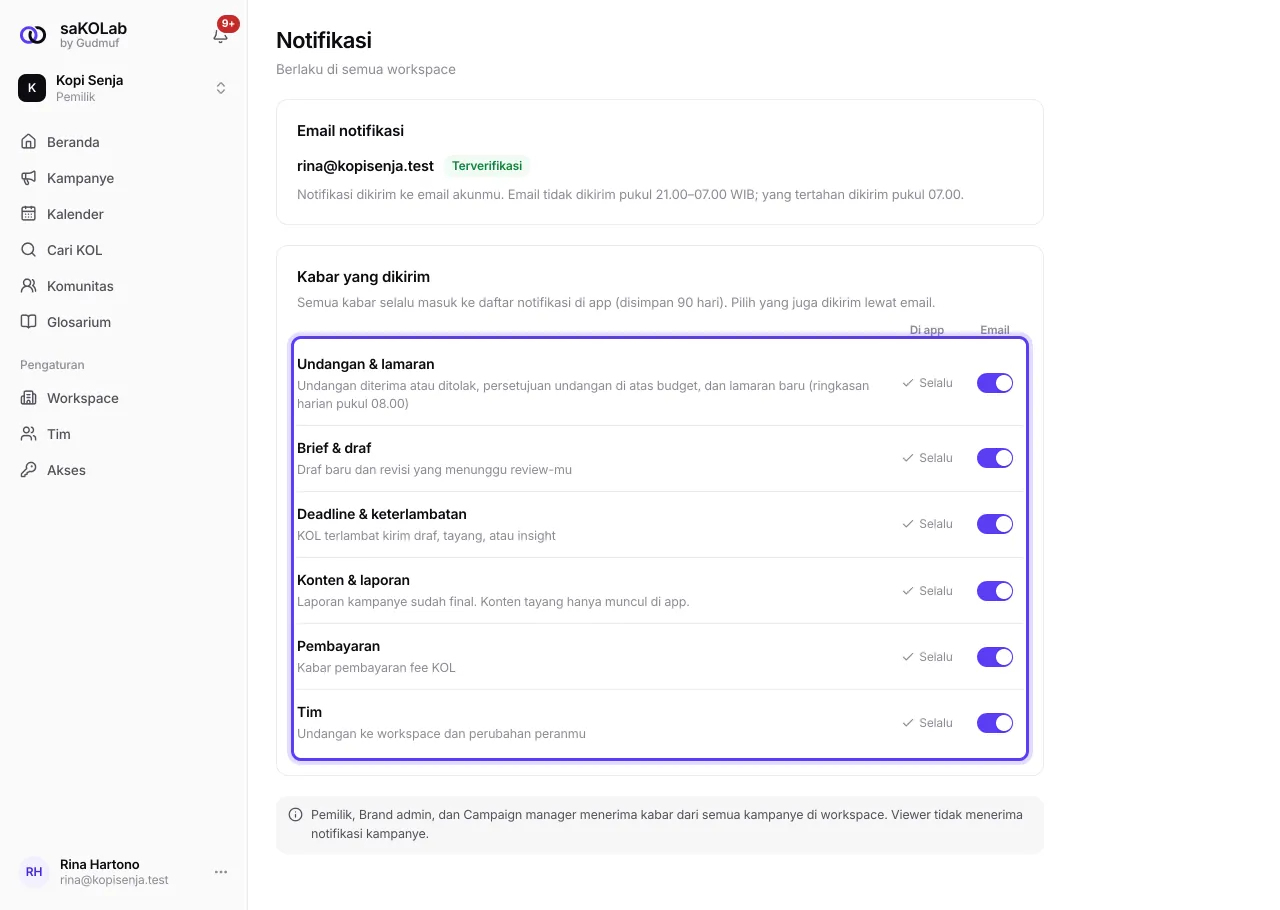Click the info icon in the role note
The height and width of the screenshot is (910, 1280).
point(296,815)
